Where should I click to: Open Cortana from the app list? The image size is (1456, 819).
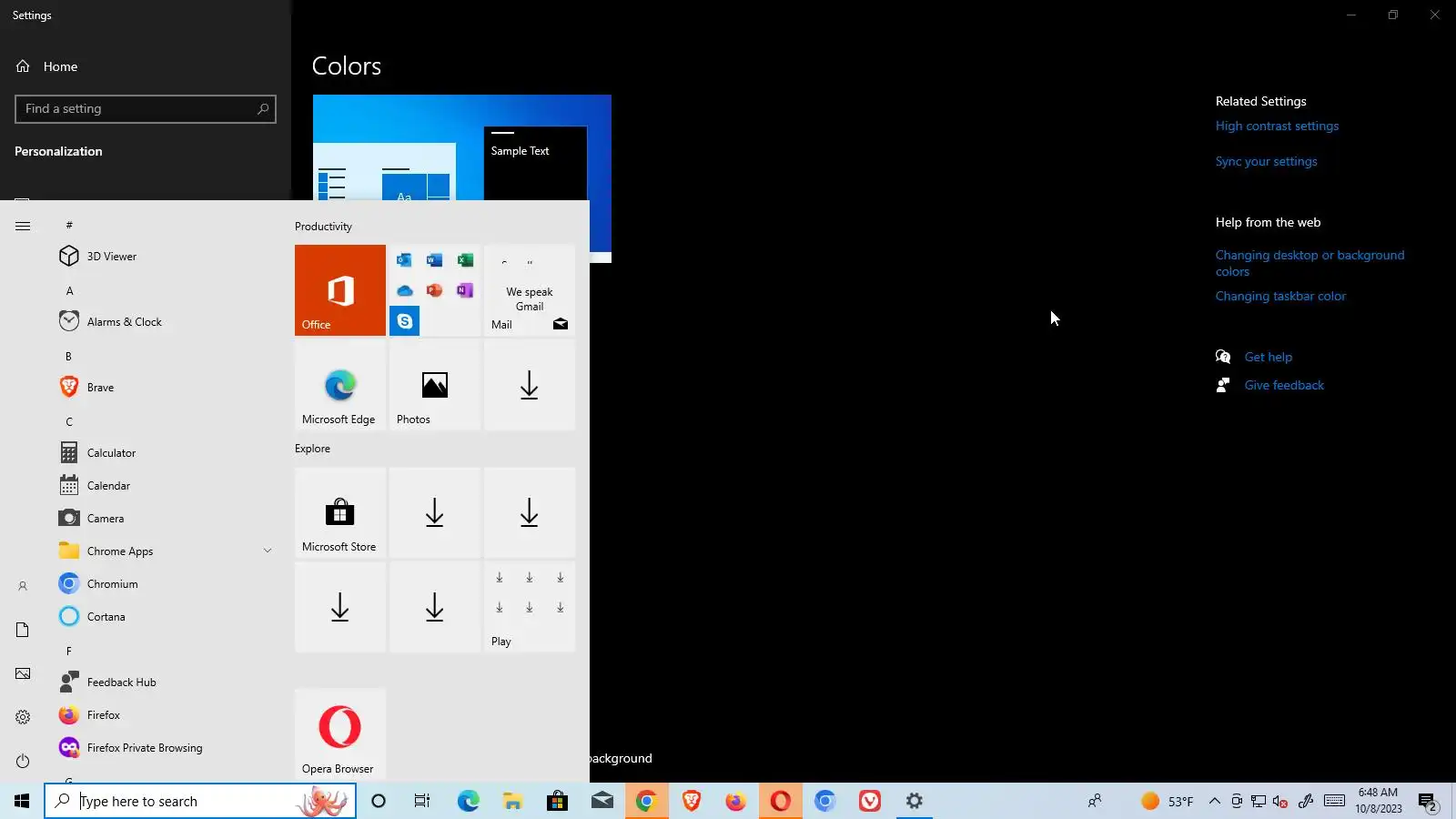(x=164, y=617)
